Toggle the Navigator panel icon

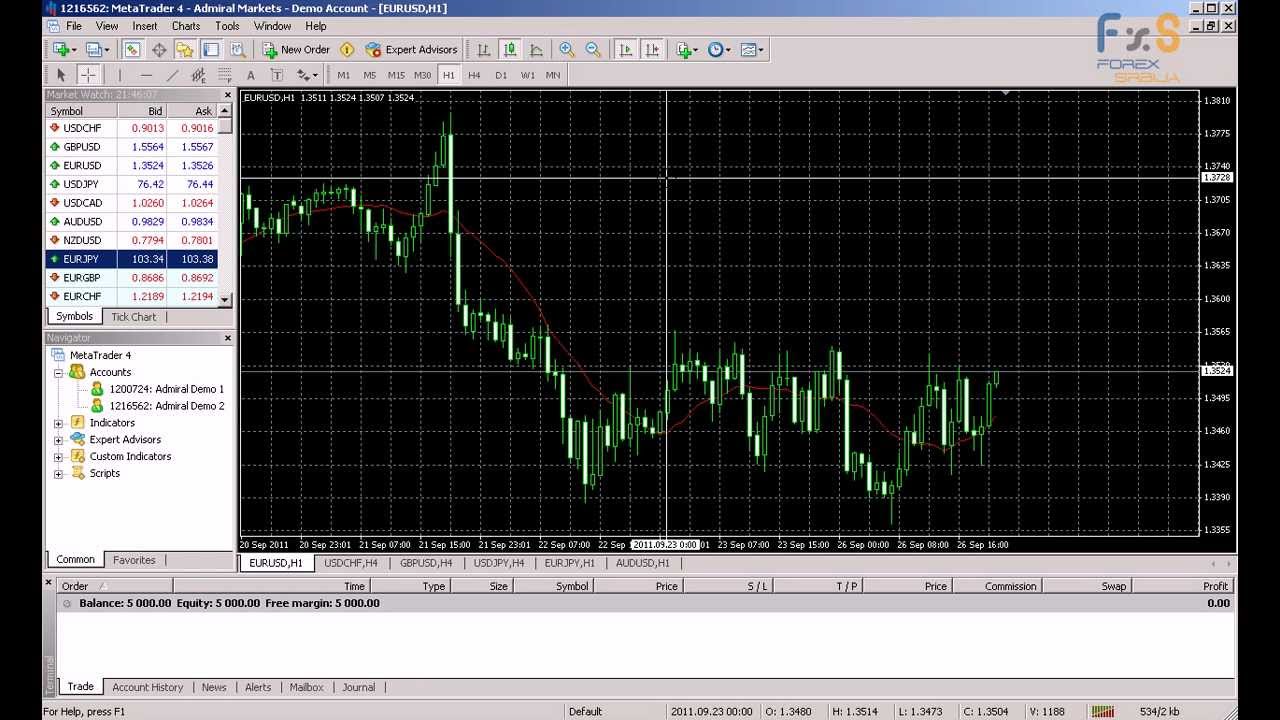(x=185, y=49)
